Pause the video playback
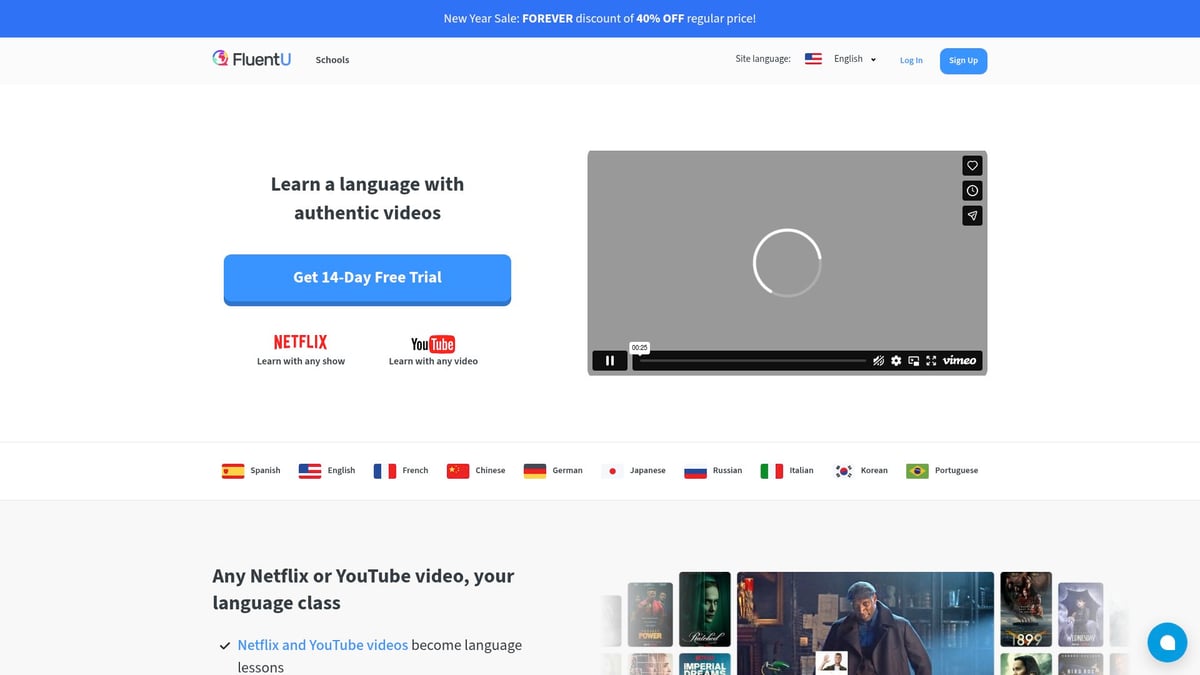The image size is (1200, 675). point(610,361)
